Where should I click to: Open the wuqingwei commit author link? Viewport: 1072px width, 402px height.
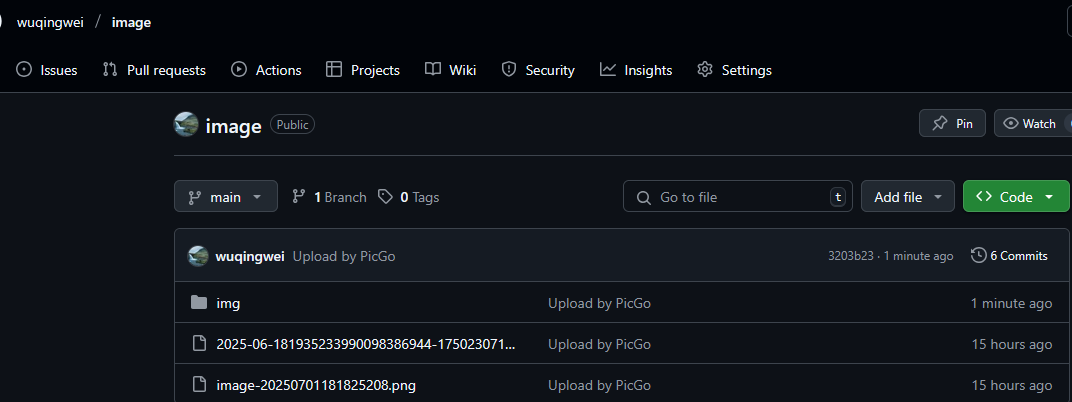click(250, 256)
